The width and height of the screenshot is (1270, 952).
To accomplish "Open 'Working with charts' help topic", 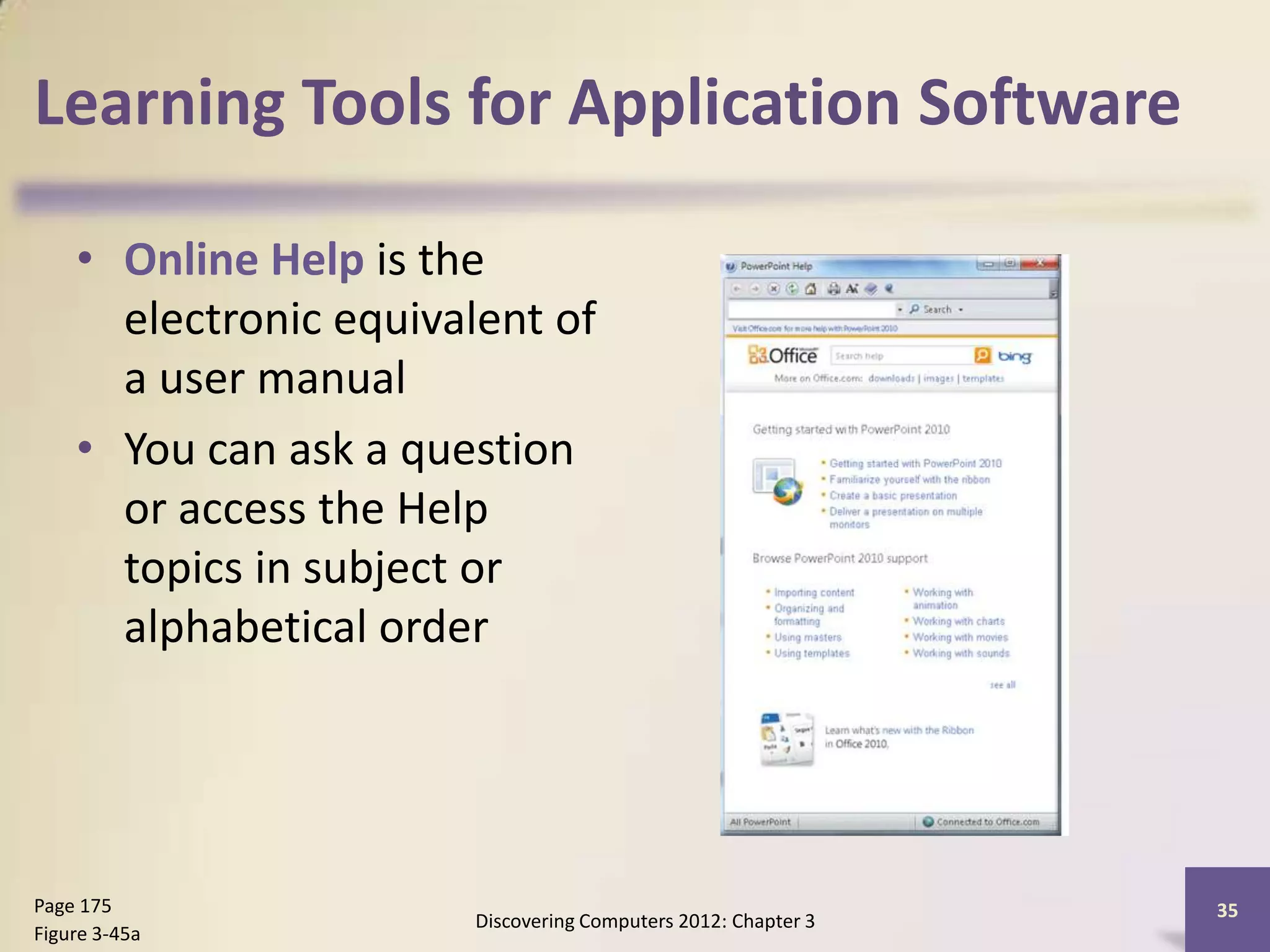I will 958,621.
